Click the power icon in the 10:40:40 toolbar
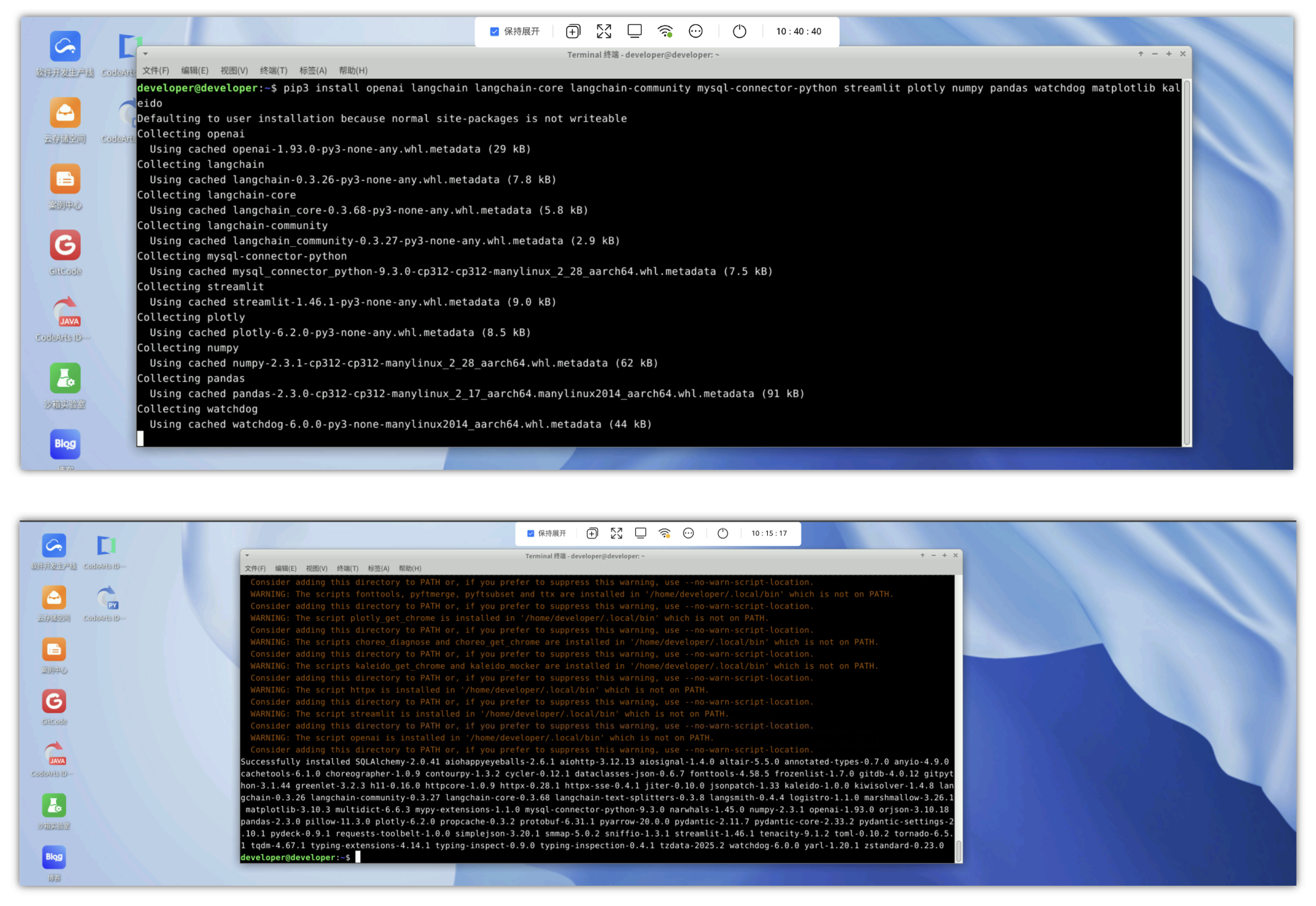Image resolution: width=1316 pixels, height=906 pixels. pyautogui.click(x=740, y=31)
